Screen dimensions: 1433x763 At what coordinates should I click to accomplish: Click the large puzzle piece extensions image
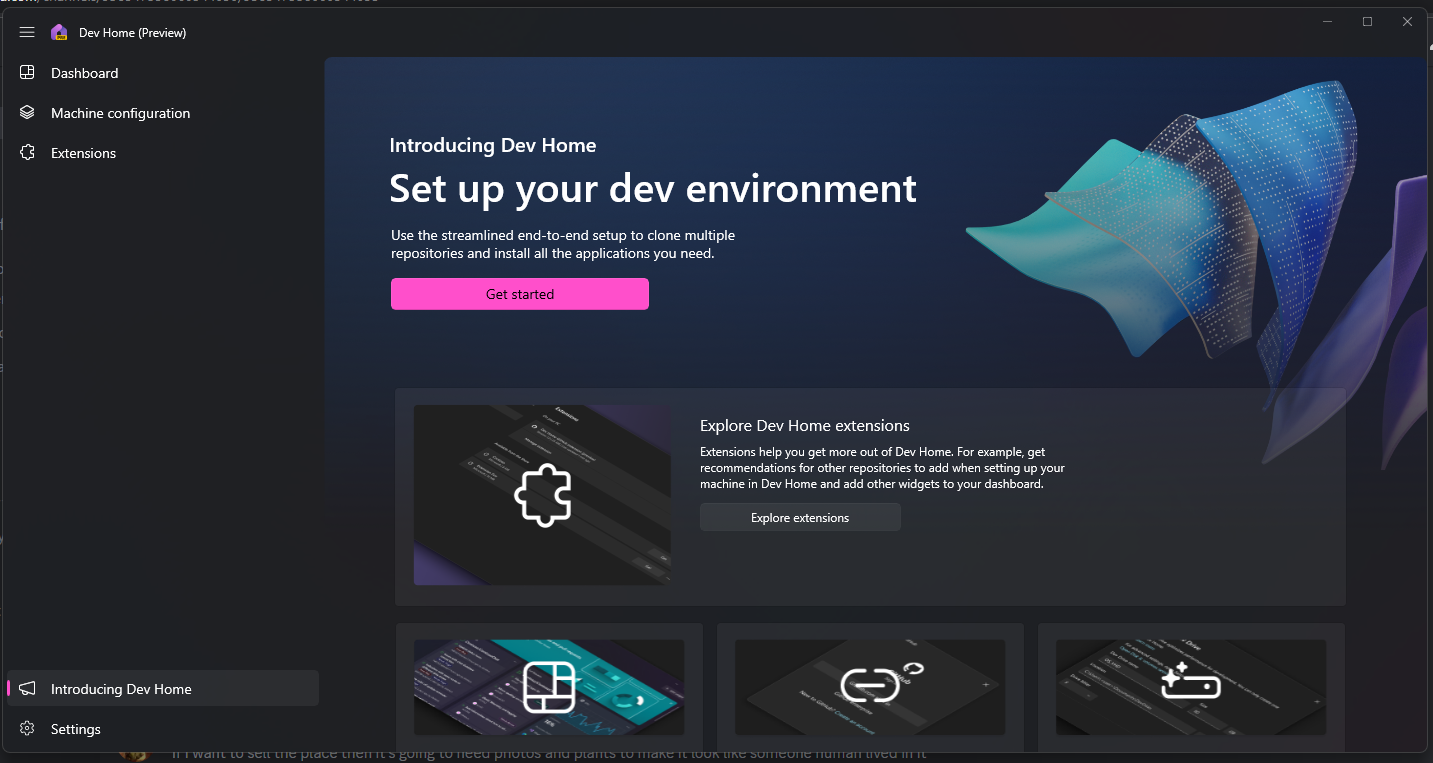(x=542, y=495)
